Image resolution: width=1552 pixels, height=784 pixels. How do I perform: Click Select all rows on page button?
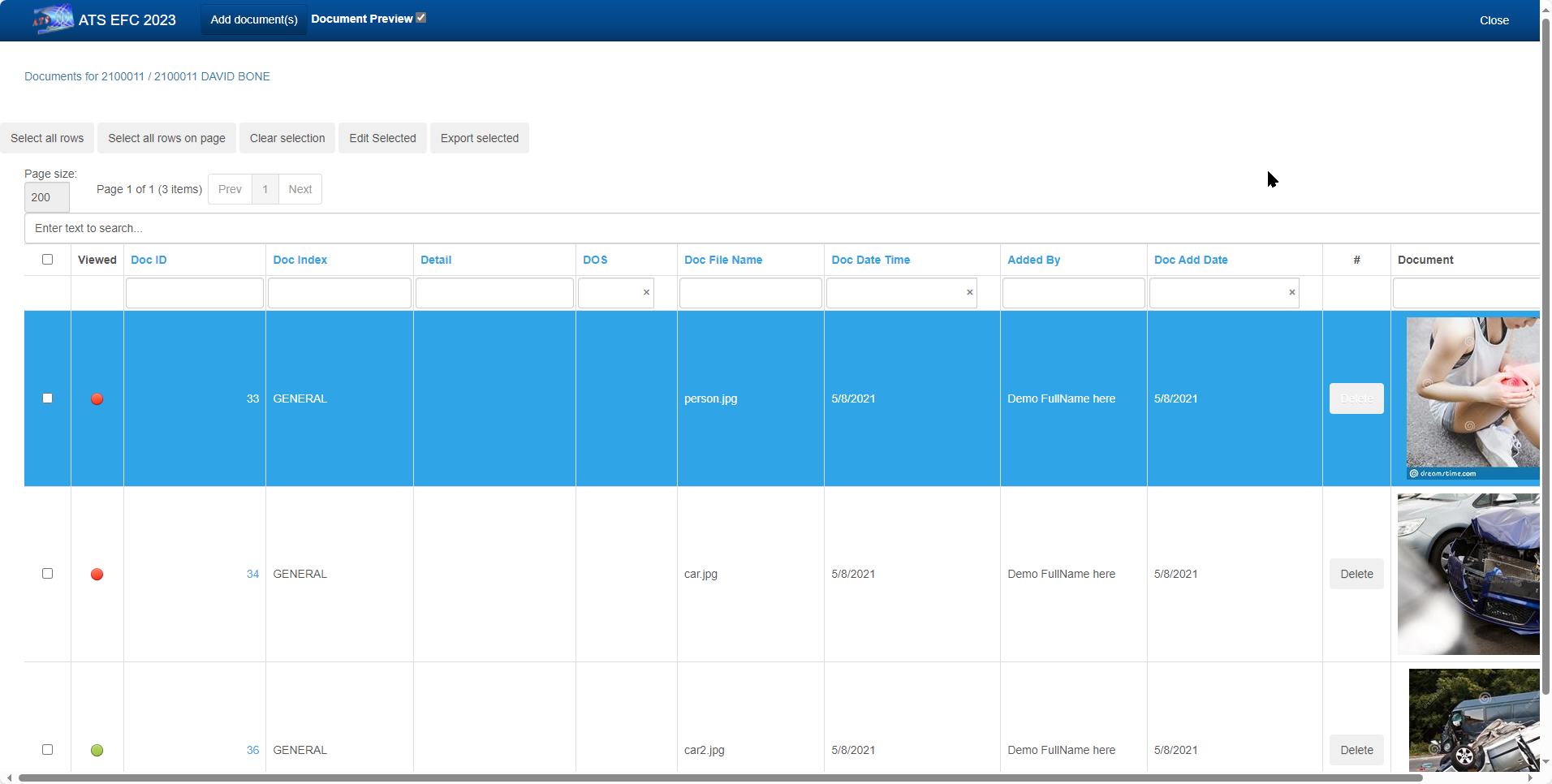pyautogui.click(x=166, y=138)
